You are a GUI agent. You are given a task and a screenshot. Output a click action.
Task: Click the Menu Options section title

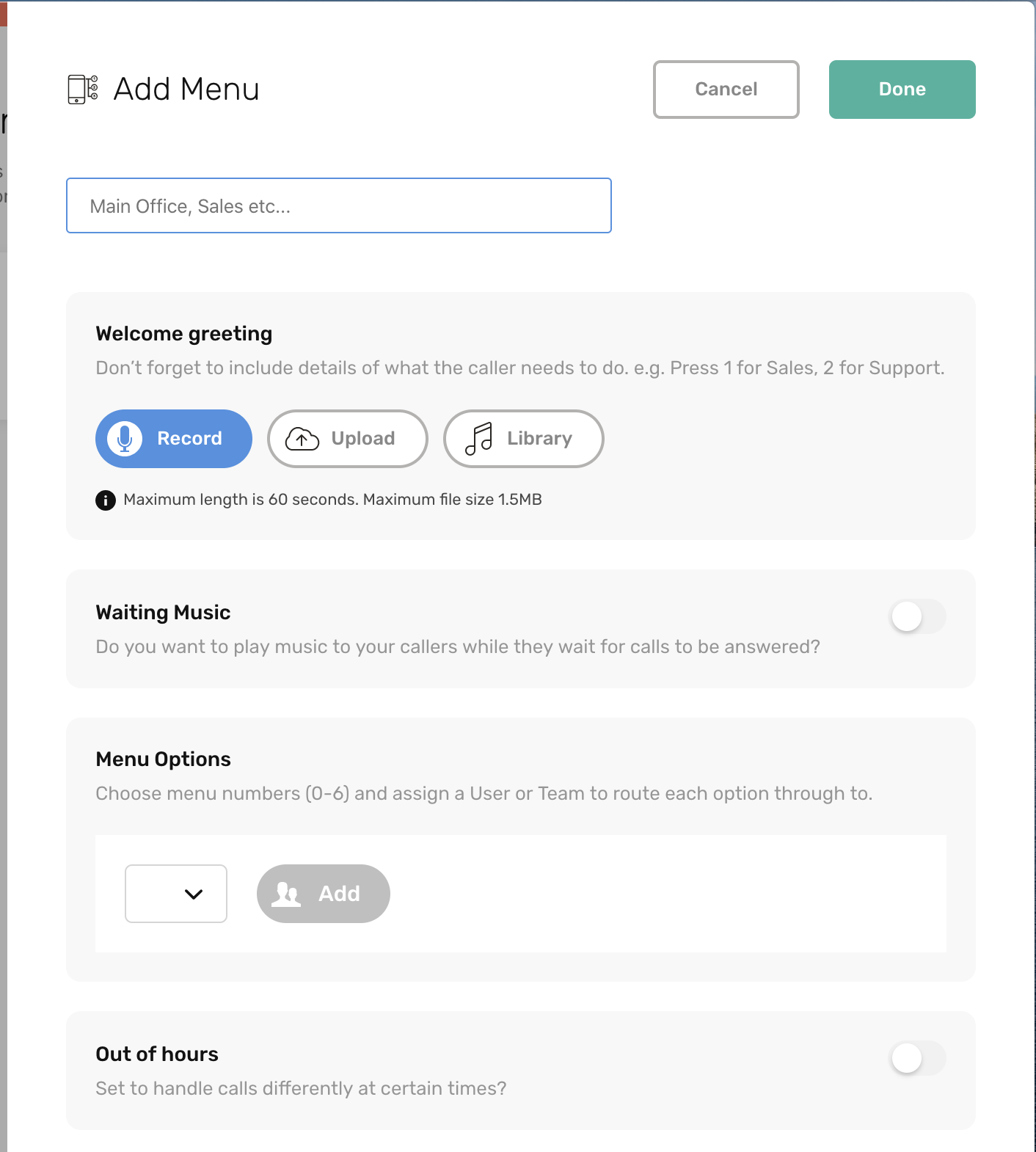163,759
